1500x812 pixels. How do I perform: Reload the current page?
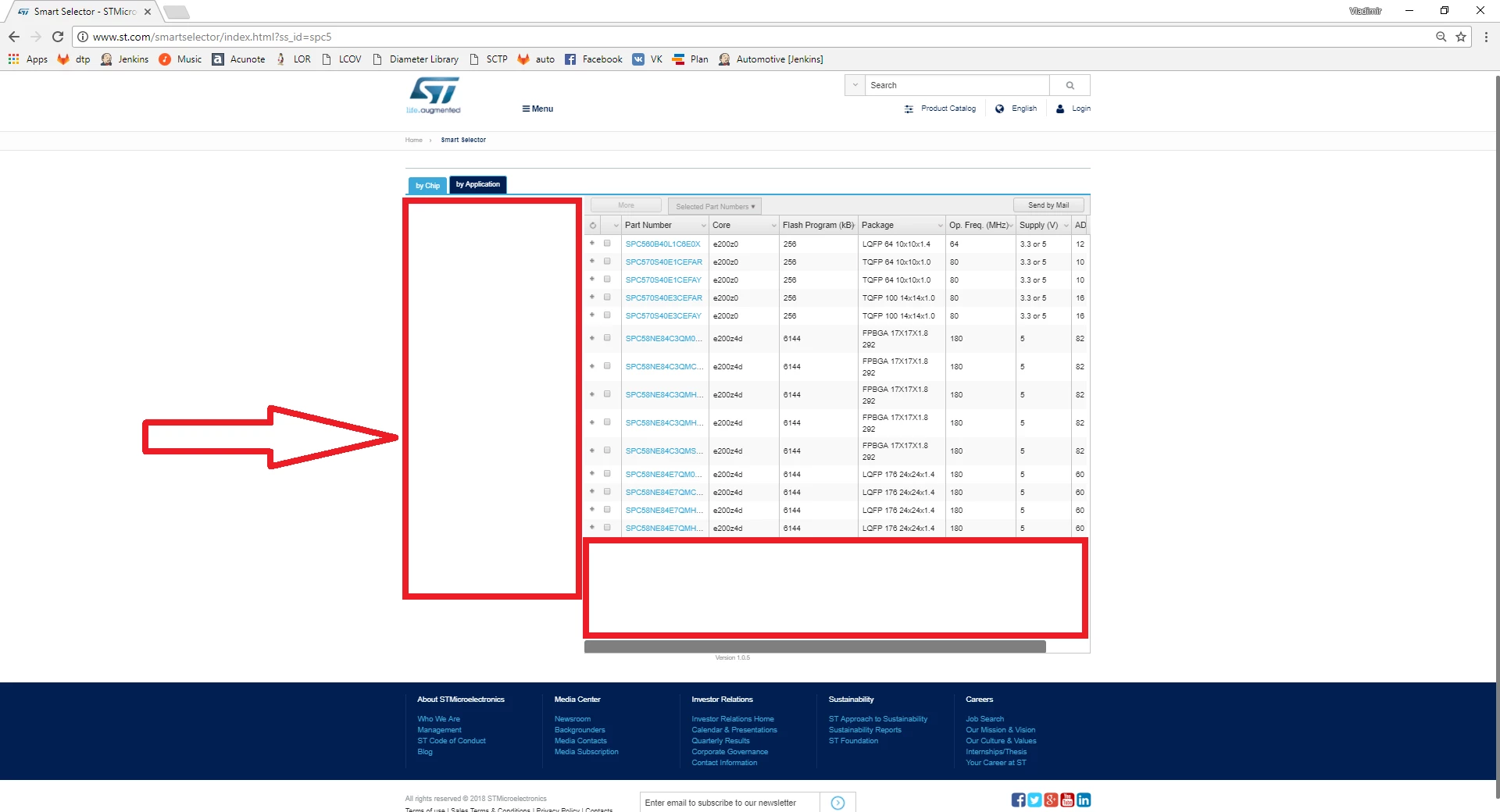pos(58,37)
